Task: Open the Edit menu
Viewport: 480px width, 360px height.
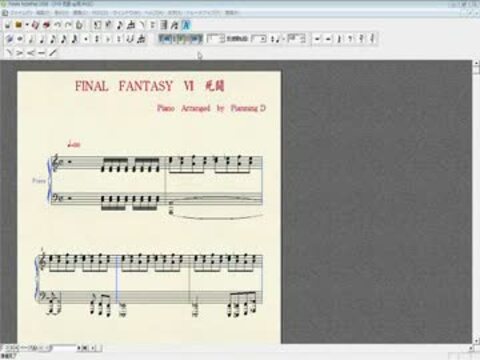Action: coord(42,13)
